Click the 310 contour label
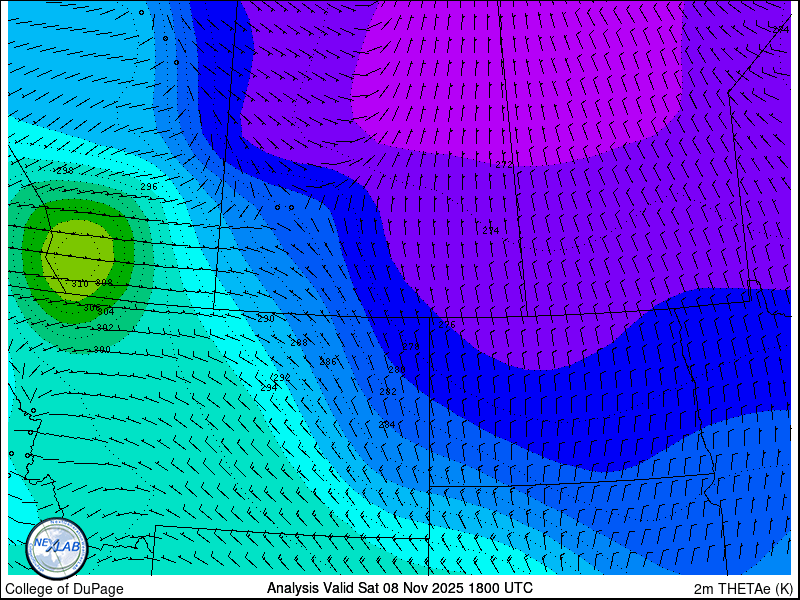Screen dimensions: 800x600 pyautogui.click(x=80, y=284)
